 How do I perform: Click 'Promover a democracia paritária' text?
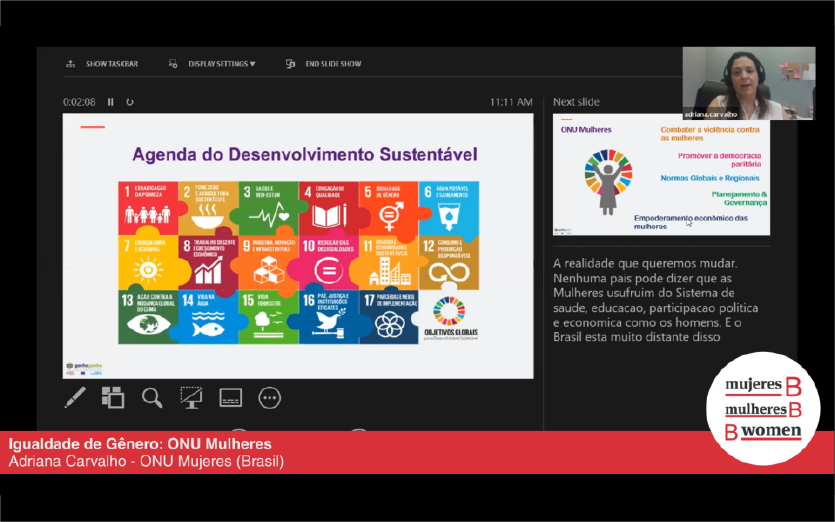coord(719,160)
